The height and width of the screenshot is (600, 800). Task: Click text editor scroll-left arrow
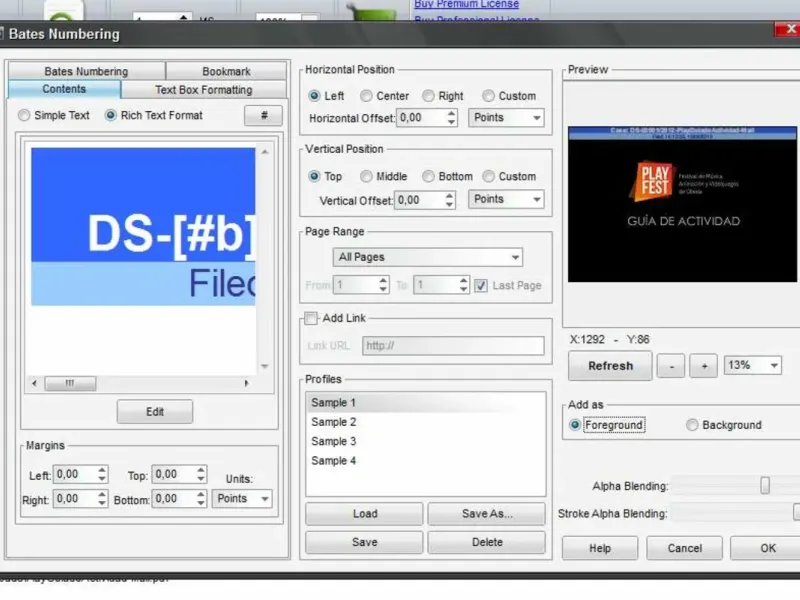34,383
